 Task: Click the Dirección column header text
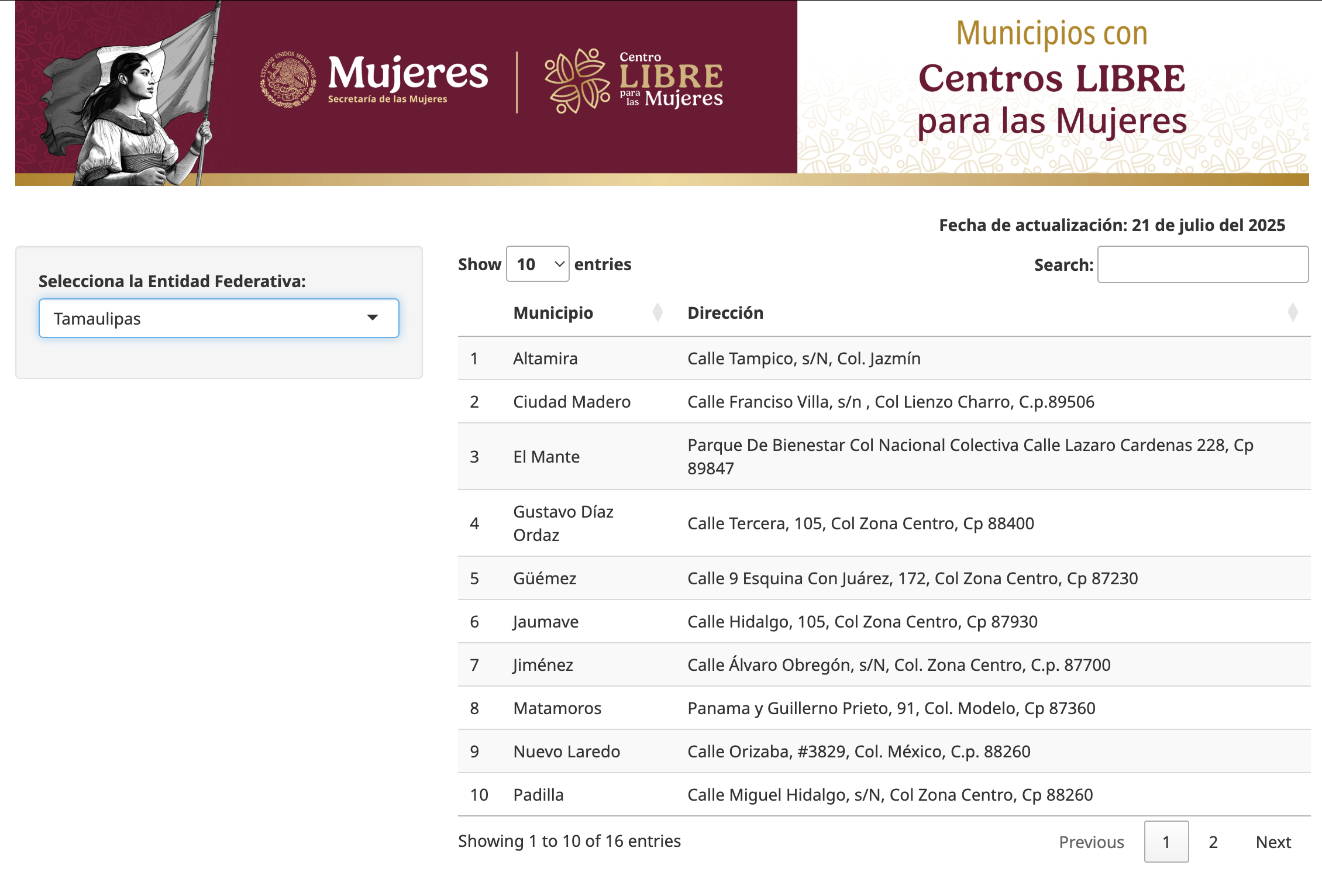(x=725, y=313)
